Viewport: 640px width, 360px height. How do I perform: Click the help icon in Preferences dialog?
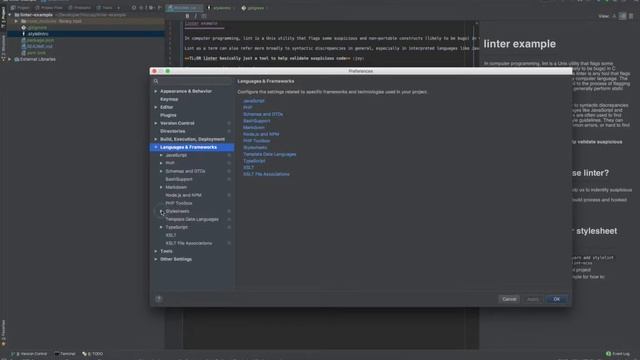coord(159,299)
